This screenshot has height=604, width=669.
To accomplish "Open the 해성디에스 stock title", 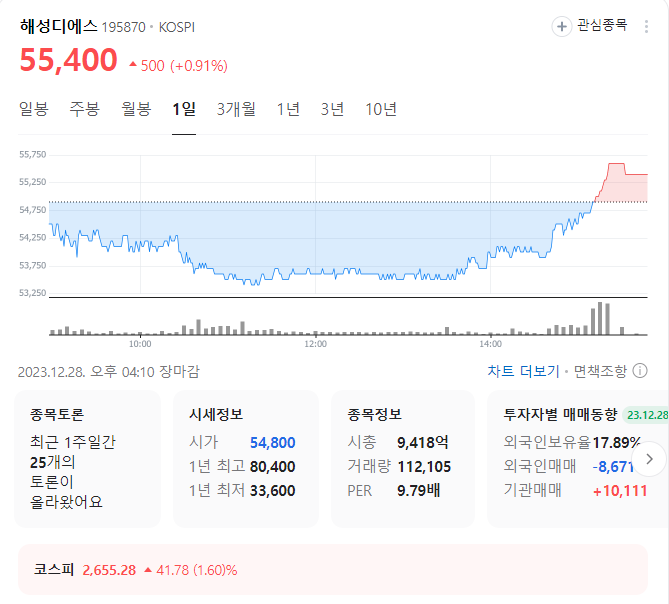I will coord(58,26).
